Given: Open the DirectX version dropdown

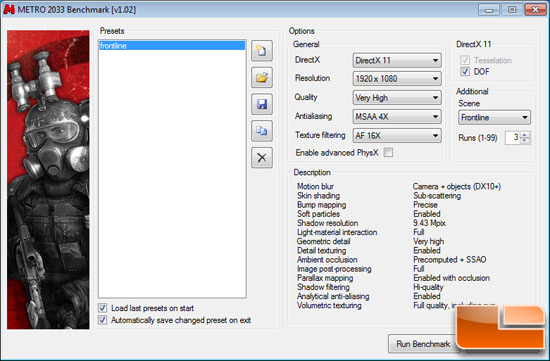Looking at the screenshot, I should tap(397, 60).
